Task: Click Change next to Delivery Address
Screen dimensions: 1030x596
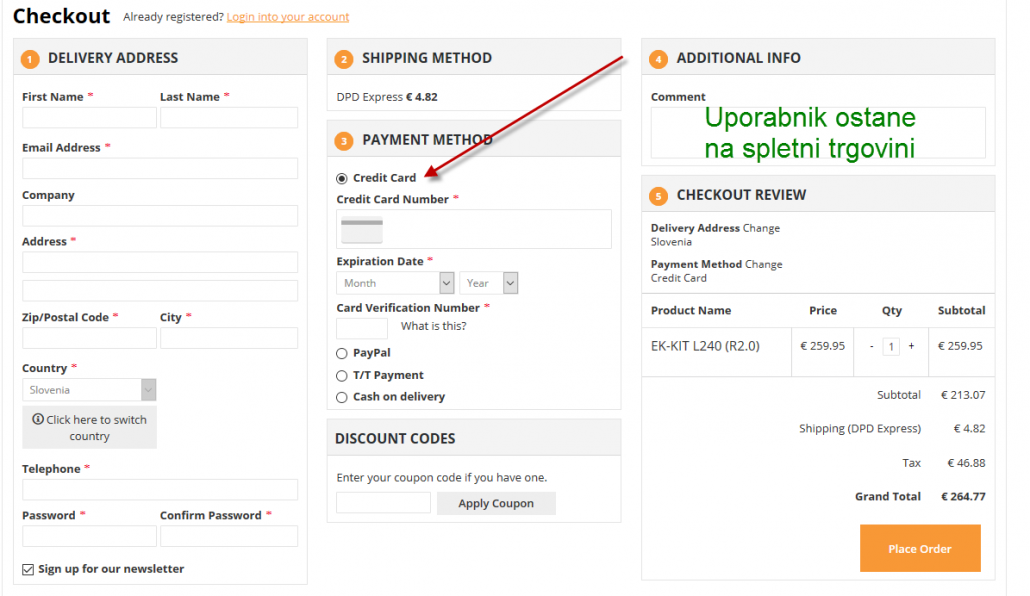Action: click(761, 228)
